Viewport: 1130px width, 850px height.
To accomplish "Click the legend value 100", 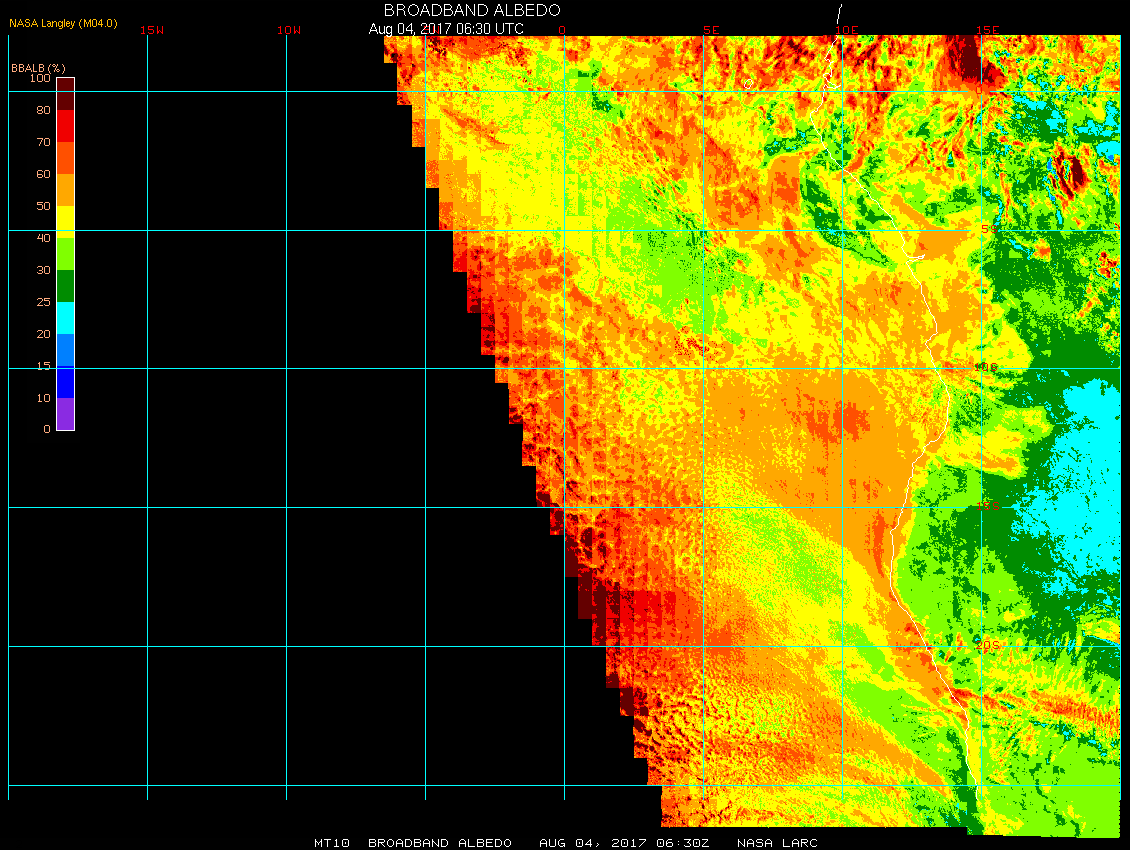I will tap(40, 78).
